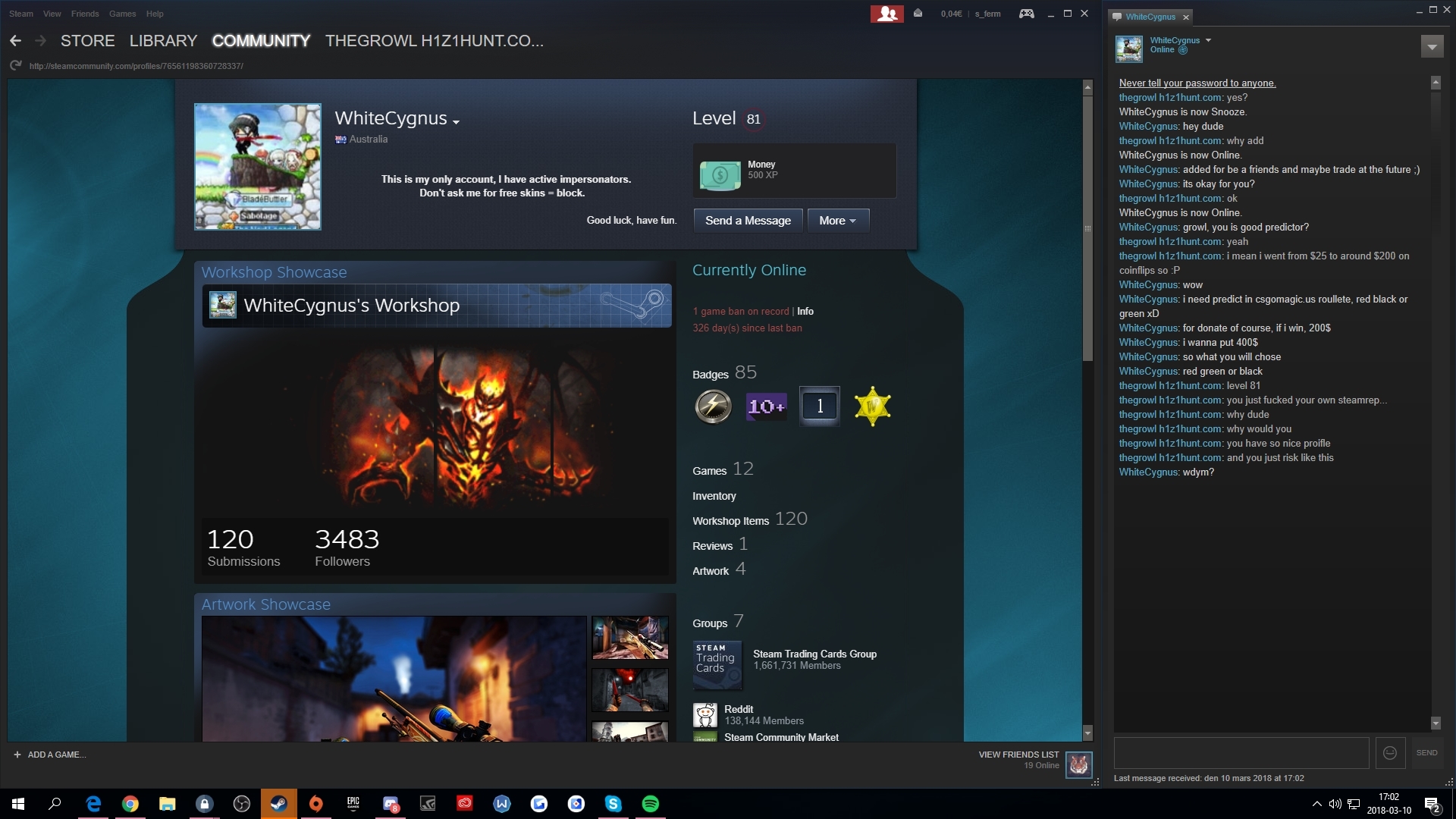Click the chat scroll down arrow
1456x819 pixels.
pos(1435,723)
